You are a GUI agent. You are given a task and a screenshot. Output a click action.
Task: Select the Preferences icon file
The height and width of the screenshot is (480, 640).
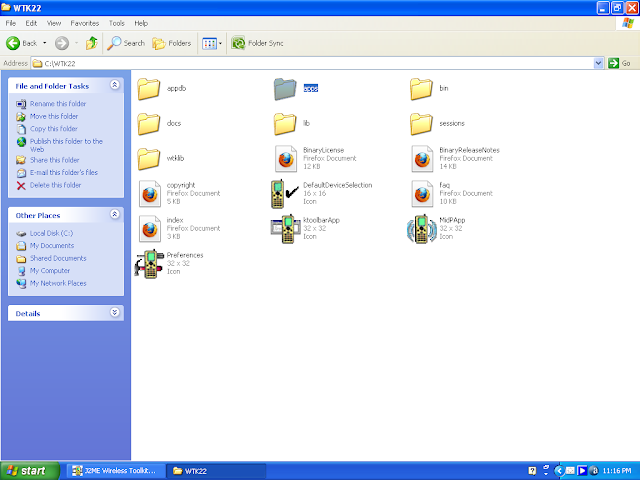pyautogui.click(x=149, y=264)
